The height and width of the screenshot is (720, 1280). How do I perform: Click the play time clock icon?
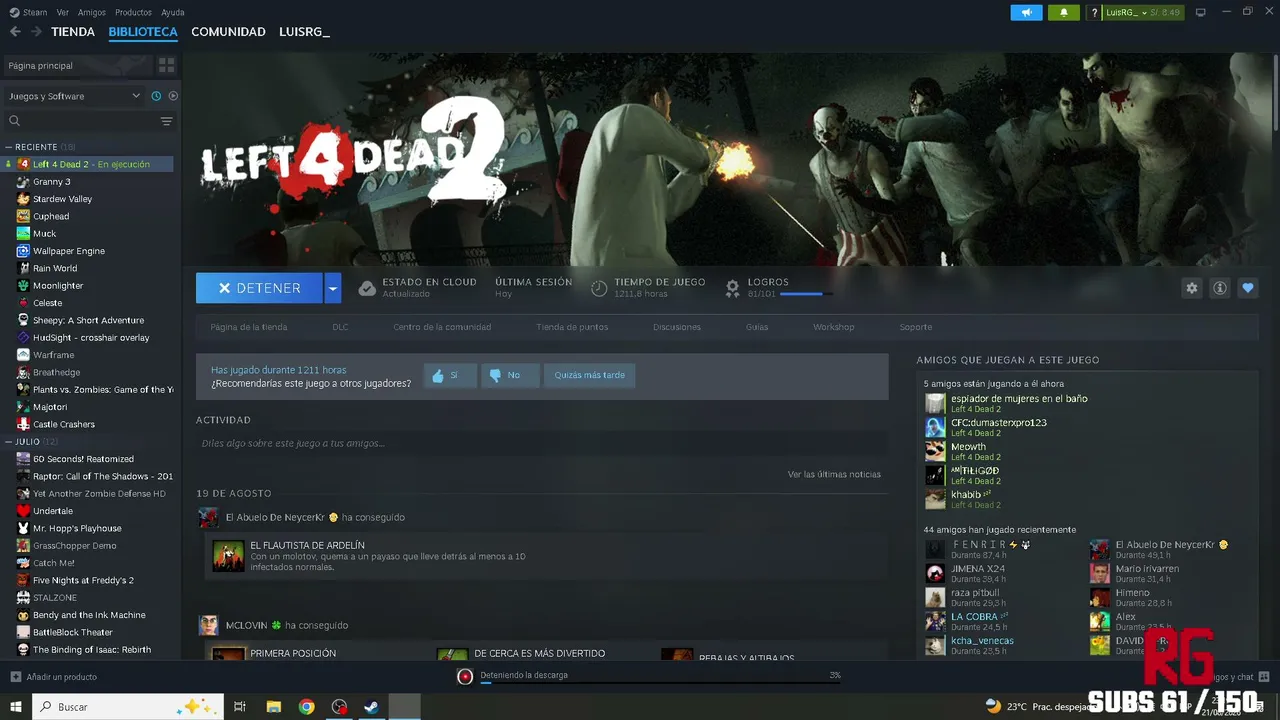[599, 288]
